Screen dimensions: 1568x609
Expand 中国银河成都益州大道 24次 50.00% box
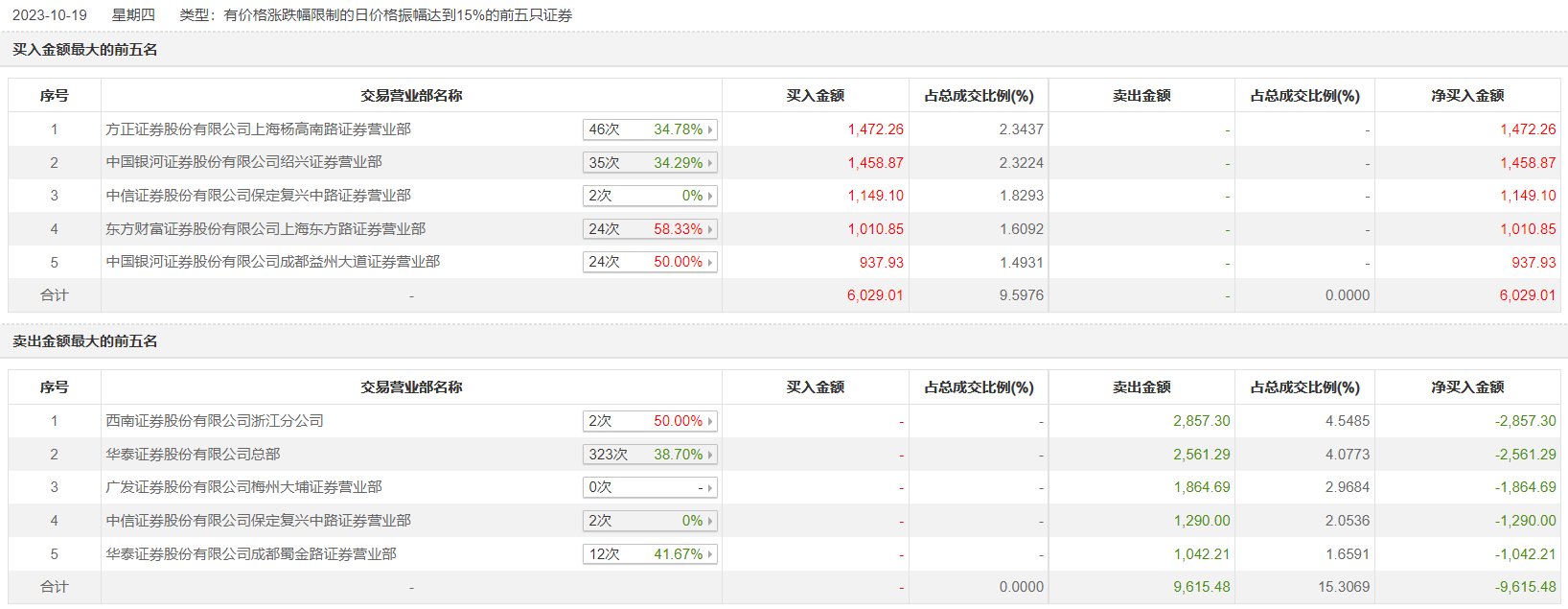pyautogui.click(x=649, y=262)
